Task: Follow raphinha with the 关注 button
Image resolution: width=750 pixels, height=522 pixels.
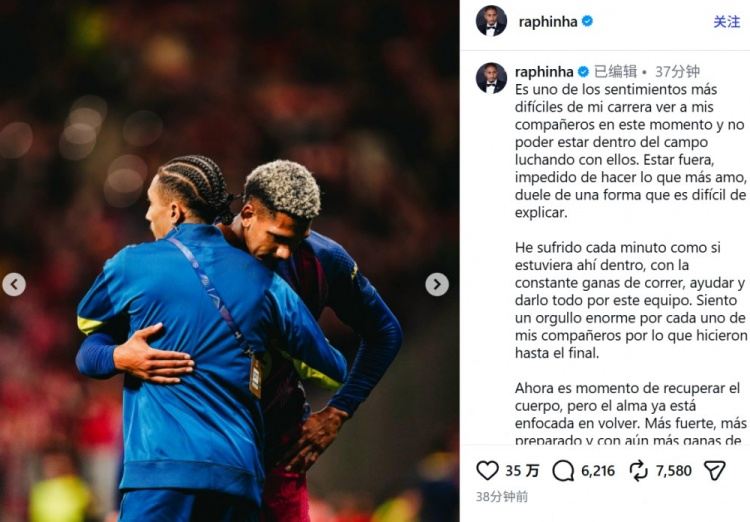Action: (727, 22)
